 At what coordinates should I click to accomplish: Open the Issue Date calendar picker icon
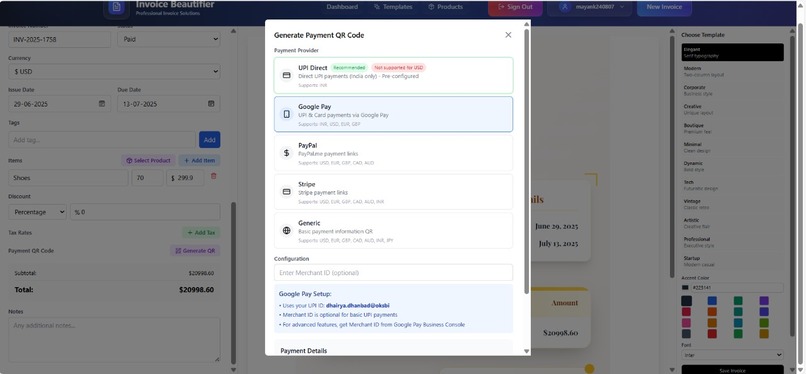pos(102,104)
